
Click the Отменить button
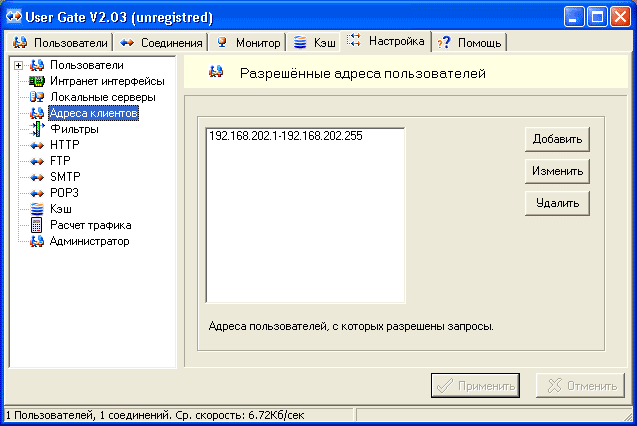pyautogui.click(x=580, y=386)
